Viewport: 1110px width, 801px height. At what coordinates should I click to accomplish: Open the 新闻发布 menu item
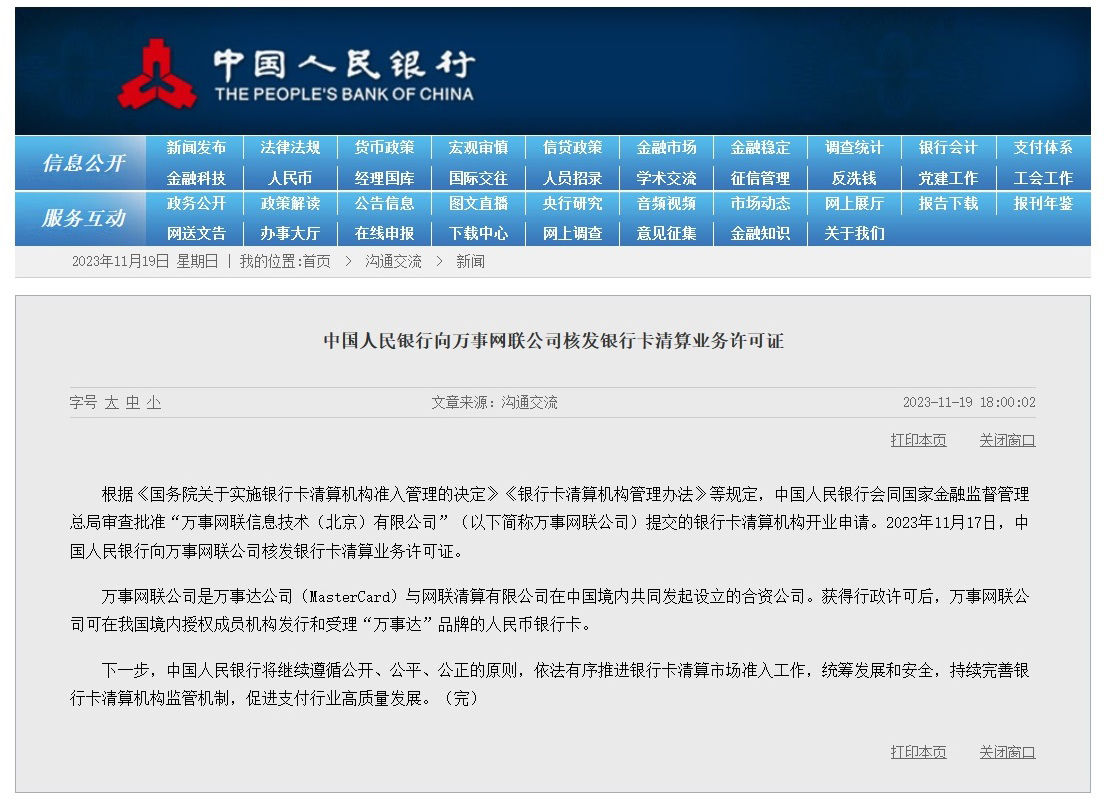(x=196, y=148)
